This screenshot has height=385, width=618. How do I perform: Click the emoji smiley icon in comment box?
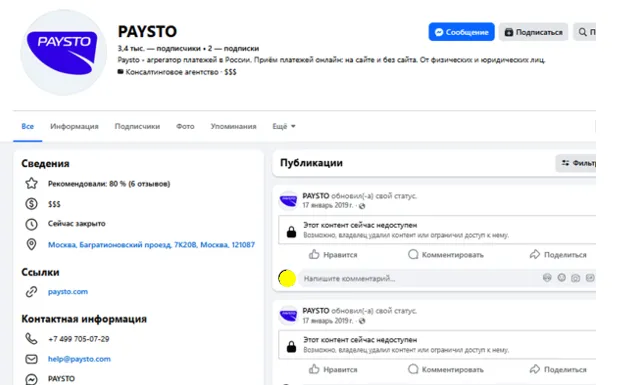pos(562,278)
